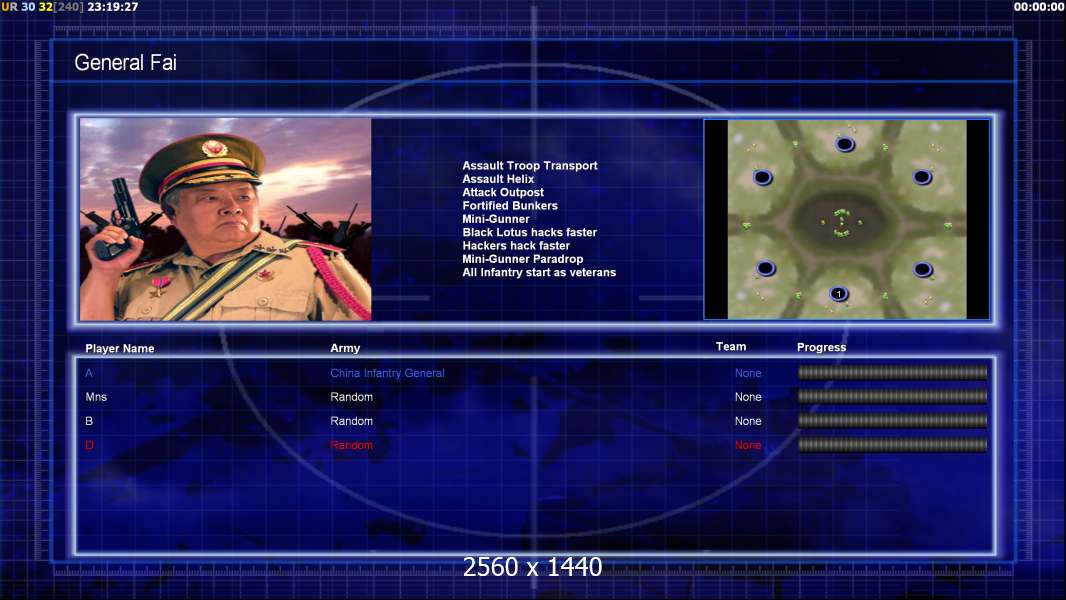Click 'China Infantry General' army text
Screen dimensions: 1066x600
coord(388,373)
